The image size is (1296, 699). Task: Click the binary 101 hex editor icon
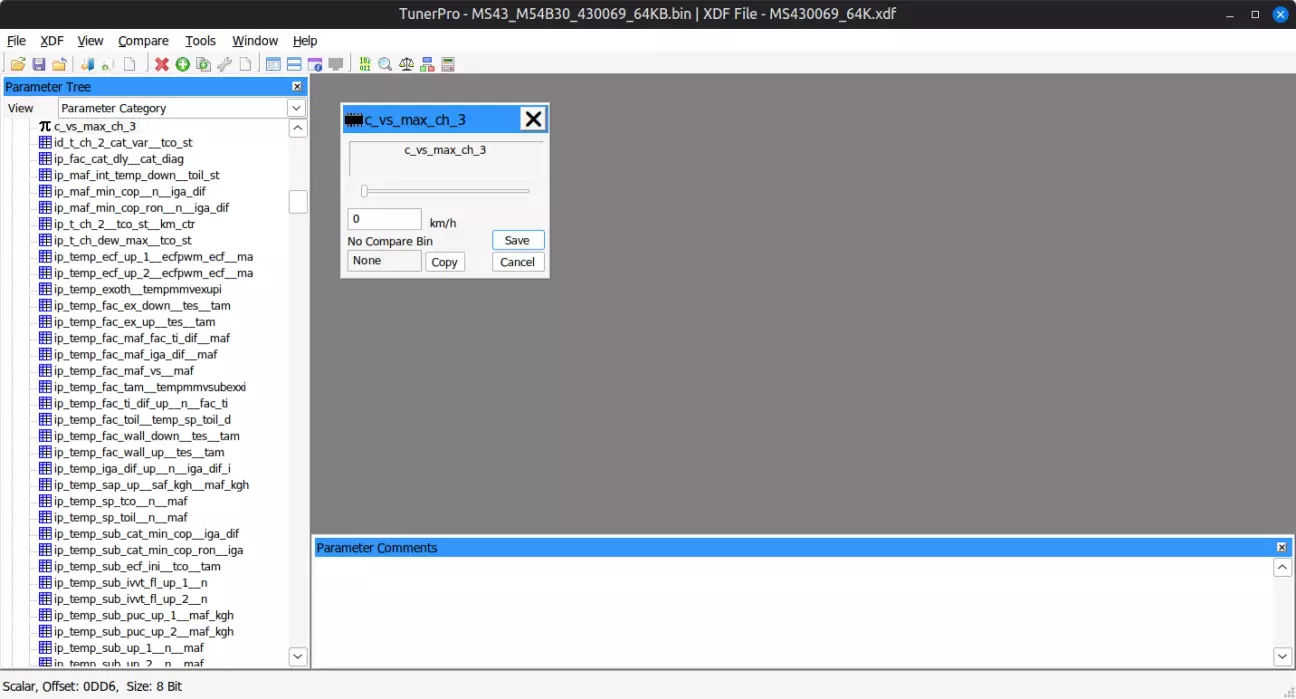point(364,64)
